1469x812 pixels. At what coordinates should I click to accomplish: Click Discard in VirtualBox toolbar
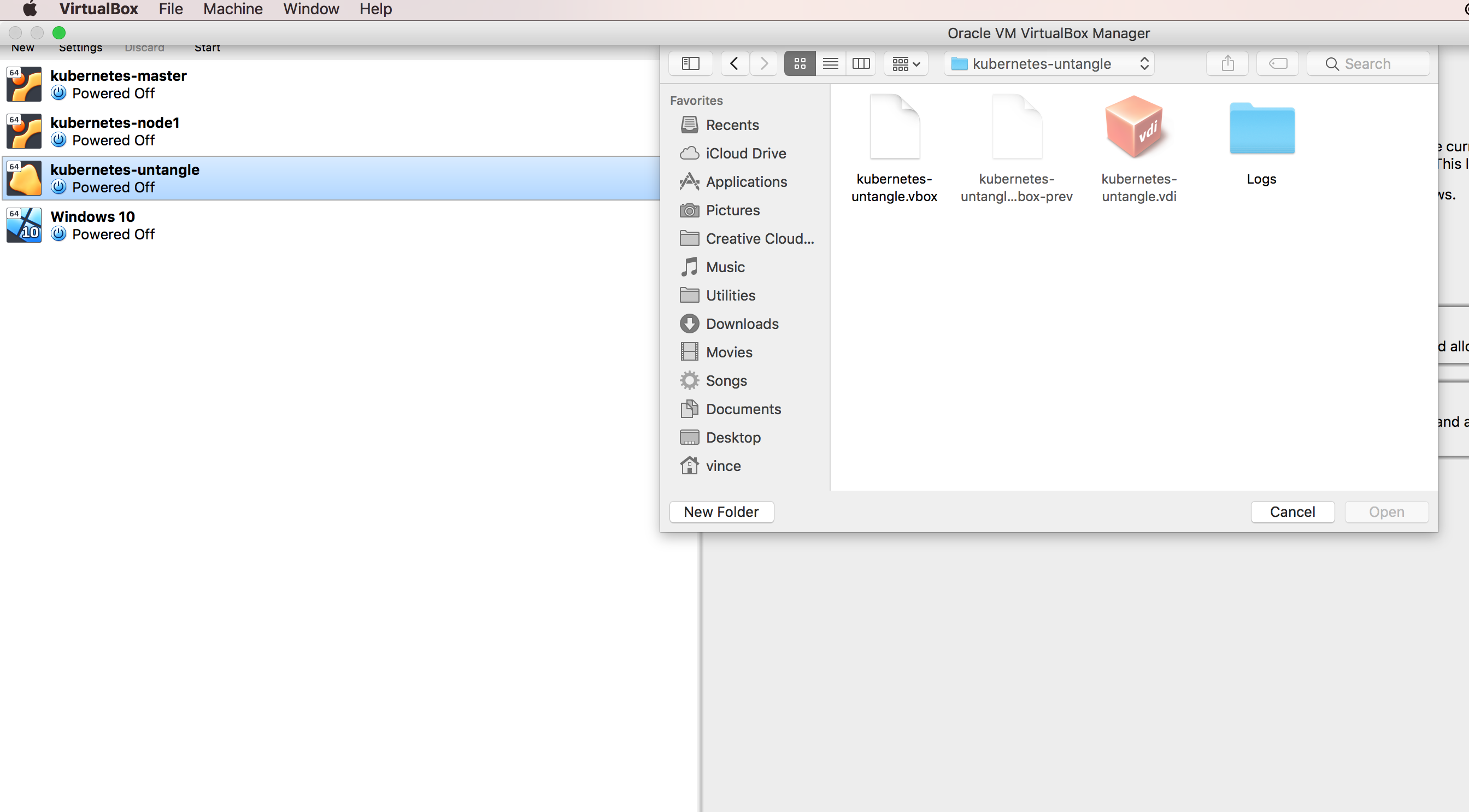144,49
